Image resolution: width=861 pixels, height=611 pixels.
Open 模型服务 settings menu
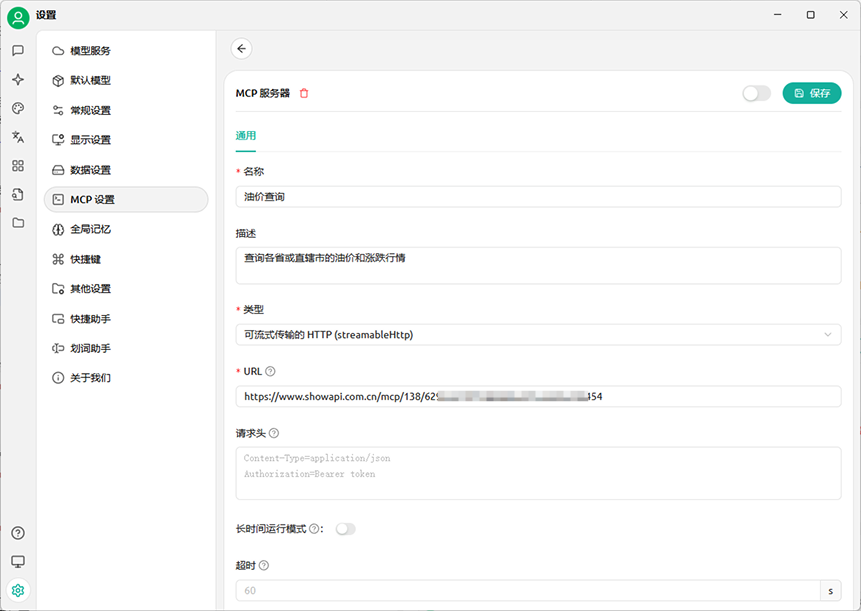pos(90,51)
